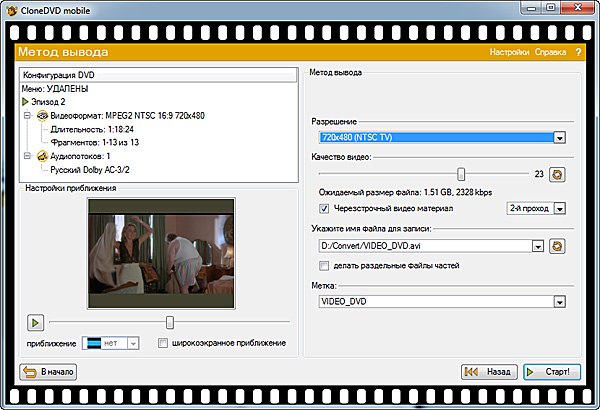Viewport: 600px width, 410px height.
Task: Click the question mark help icon
Action: pyautogui.click(x=578, y=51)
